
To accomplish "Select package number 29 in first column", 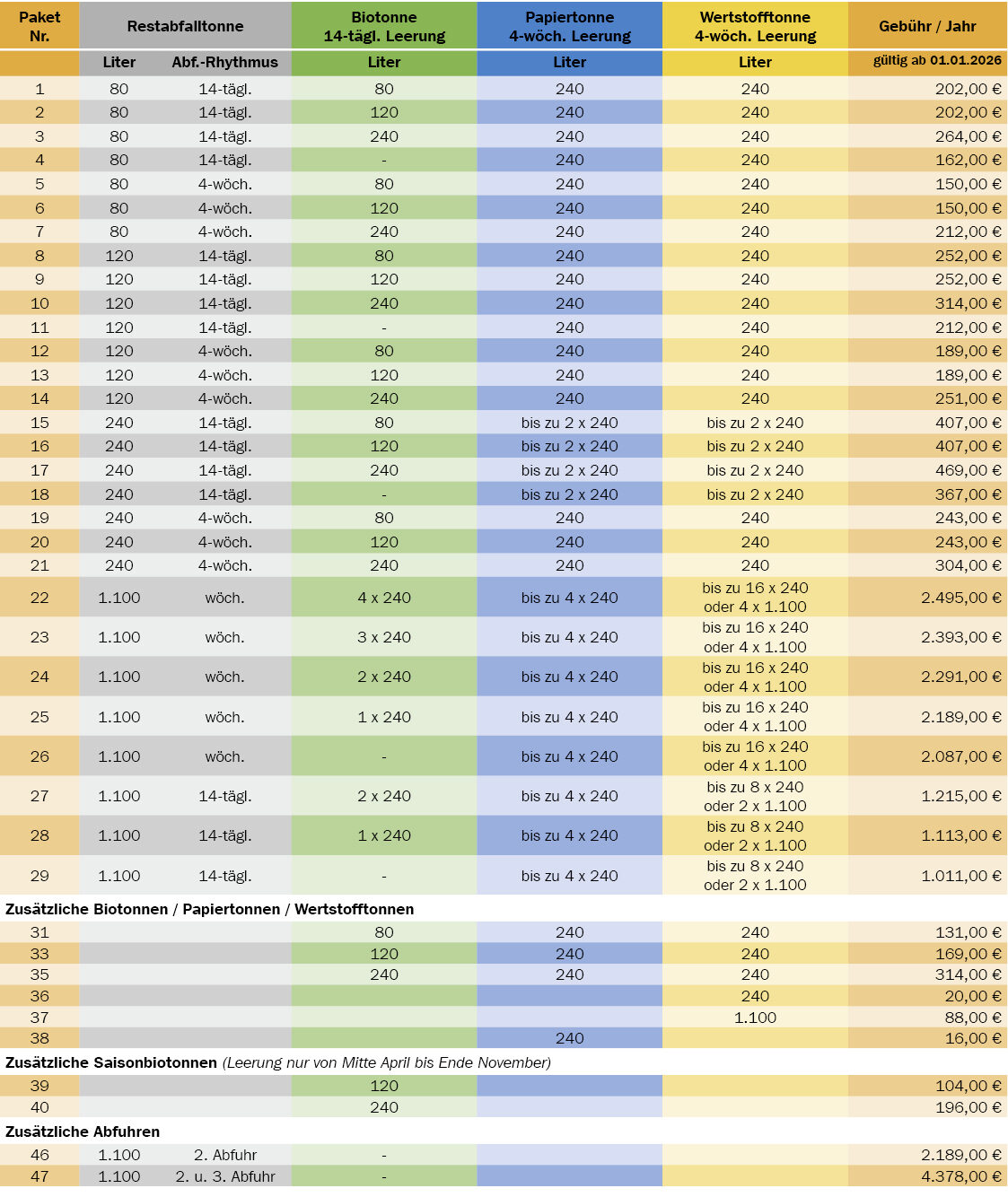I will tap(39, 876).
